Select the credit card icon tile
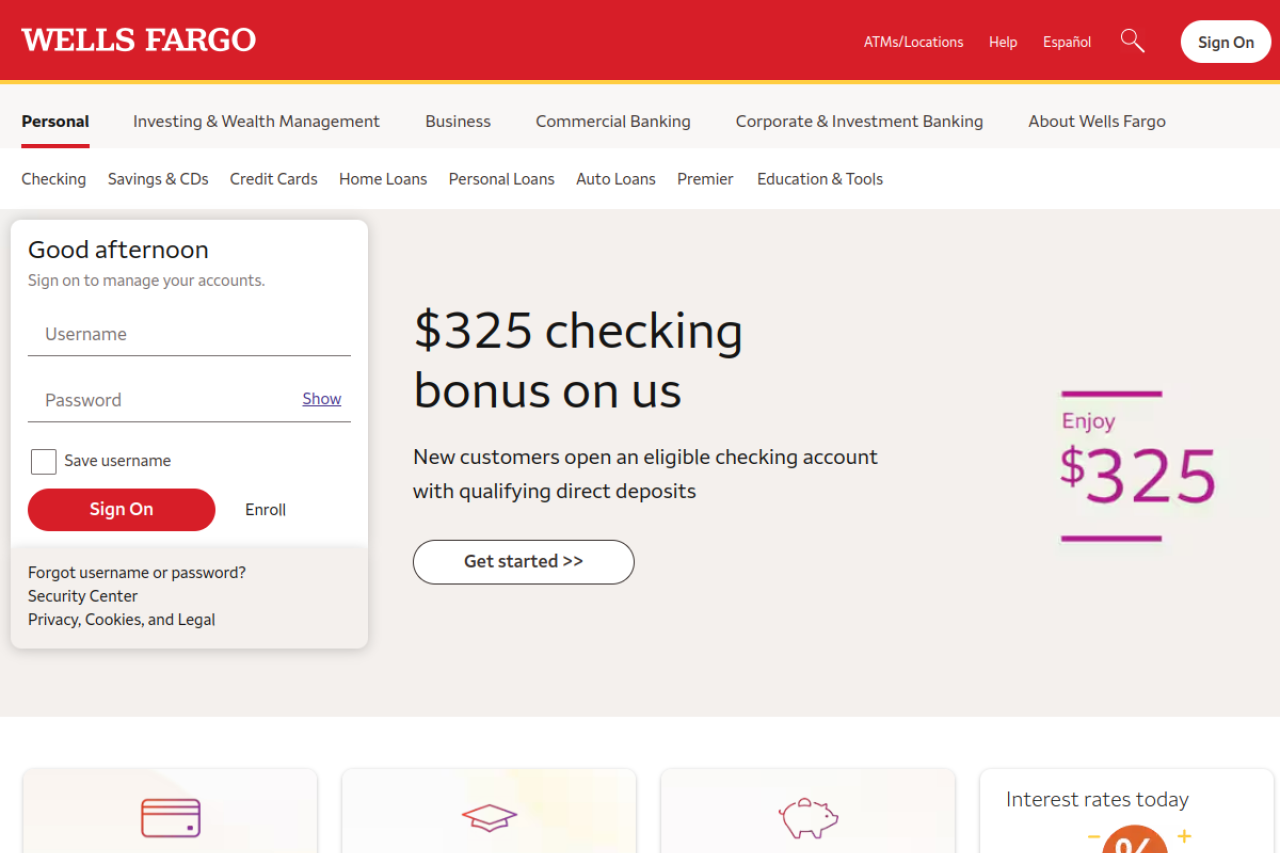The width and height of the screenshot is (1280, 853). (x=169, y=815)
